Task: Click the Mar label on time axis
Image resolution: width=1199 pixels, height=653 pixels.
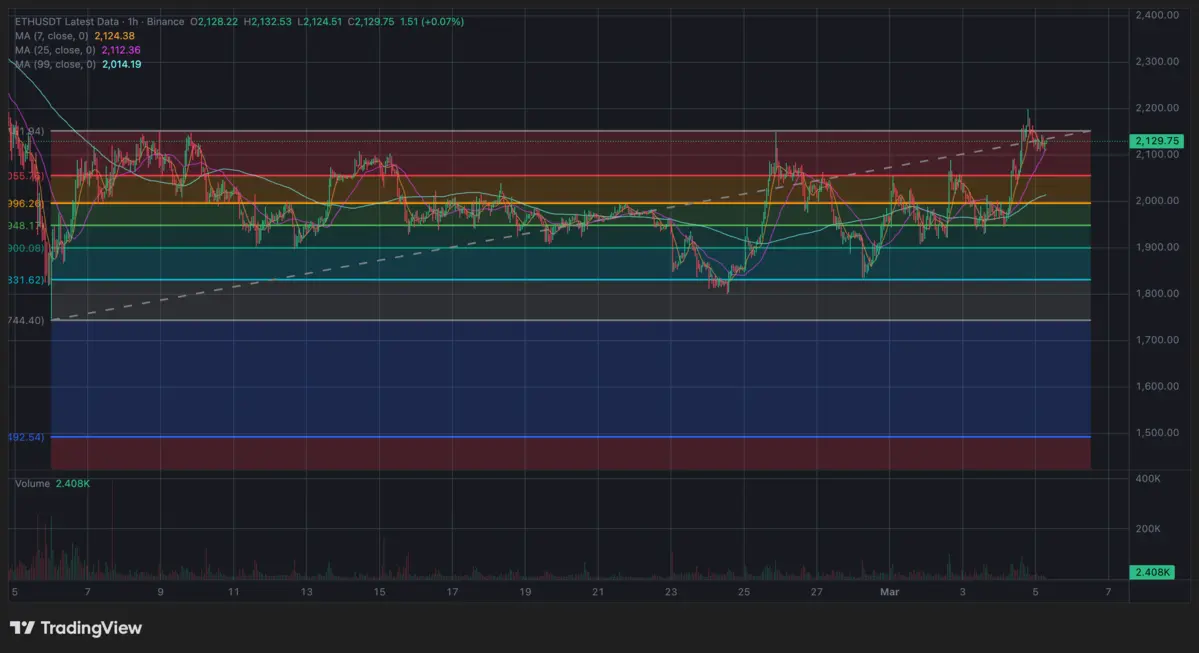Action: [x=890, y=593]
